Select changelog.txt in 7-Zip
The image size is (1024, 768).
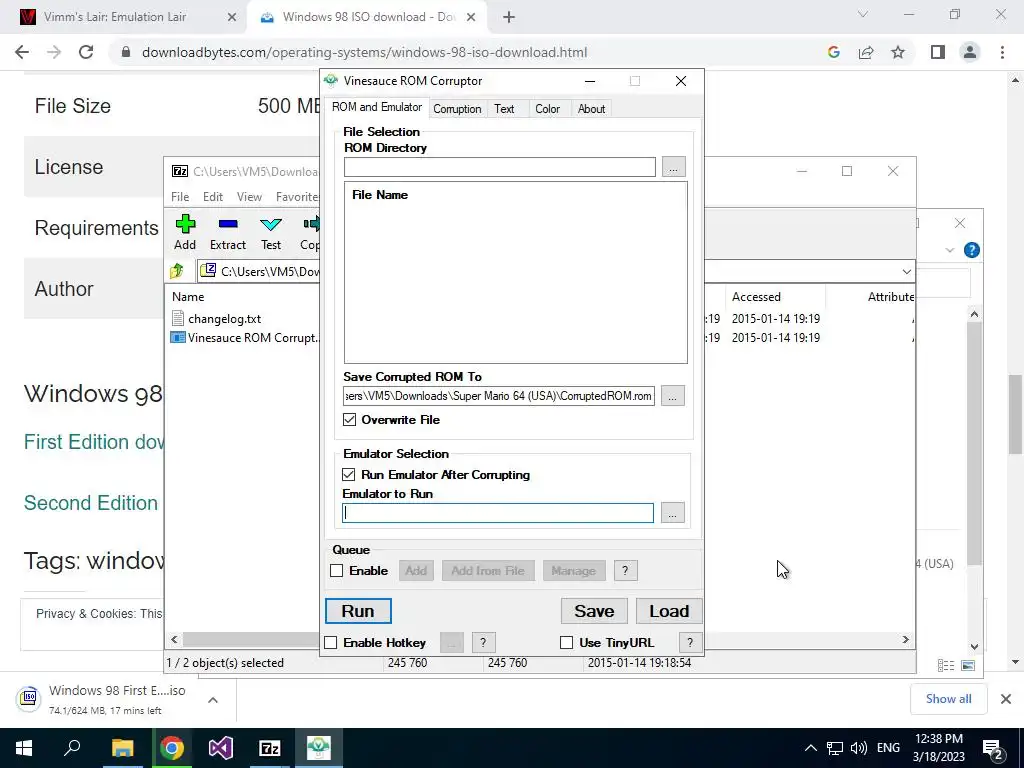click(x=225, y=319)
